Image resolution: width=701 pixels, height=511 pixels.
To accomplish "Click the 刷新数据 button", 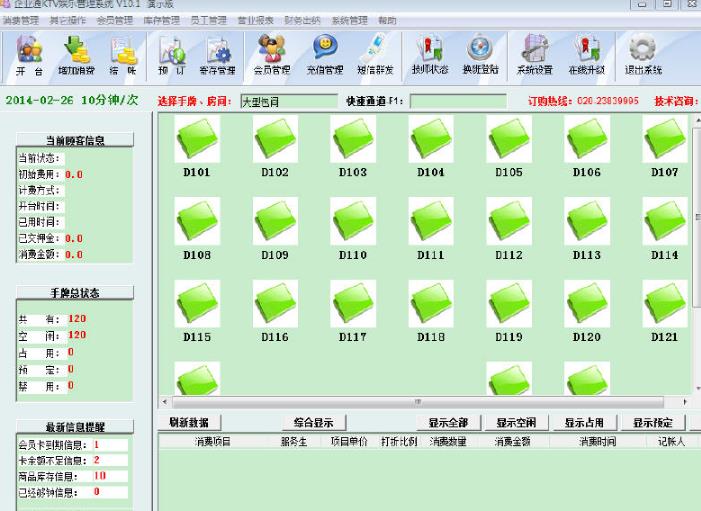I will (189, 422).
